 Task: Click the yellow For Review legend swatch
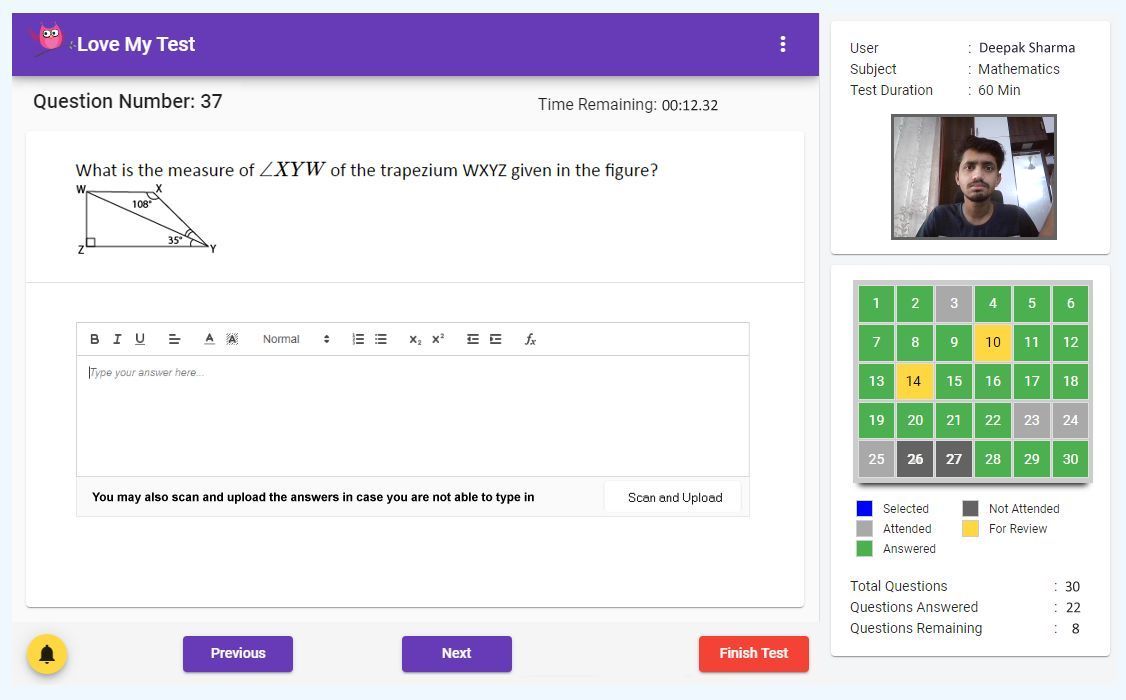[x=970, y=528]
